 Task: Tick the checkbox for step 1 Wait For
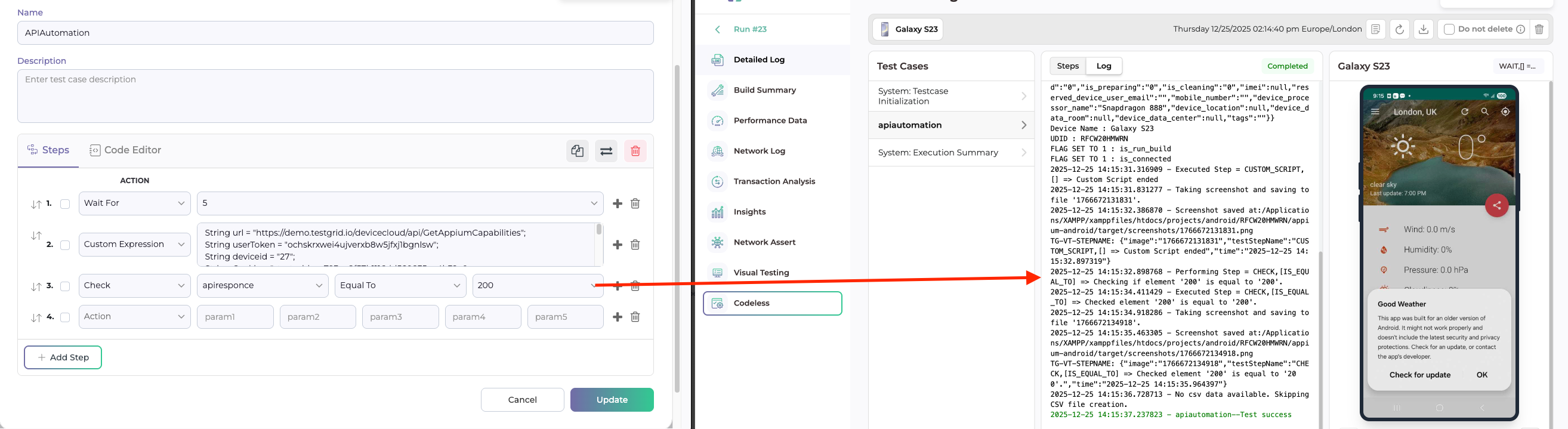click(65, 204)
